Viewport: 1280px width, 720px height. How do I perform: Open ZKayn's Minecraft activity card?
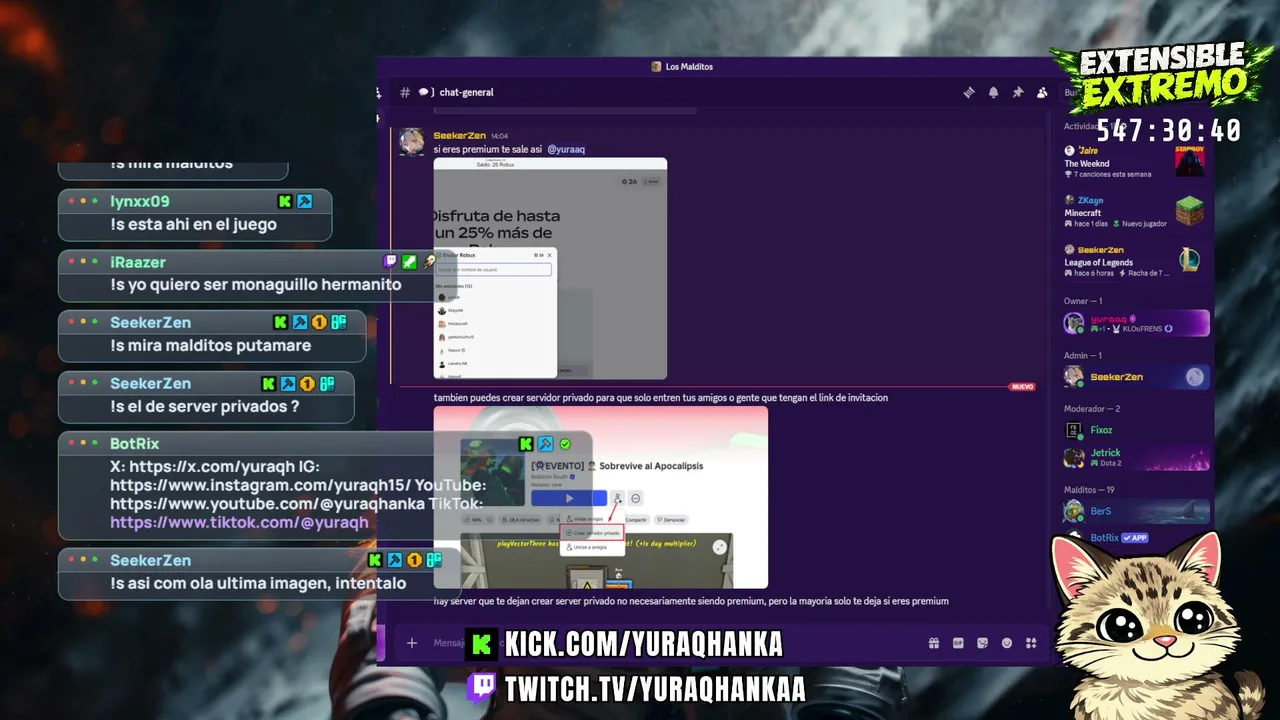click(1135, 212)
